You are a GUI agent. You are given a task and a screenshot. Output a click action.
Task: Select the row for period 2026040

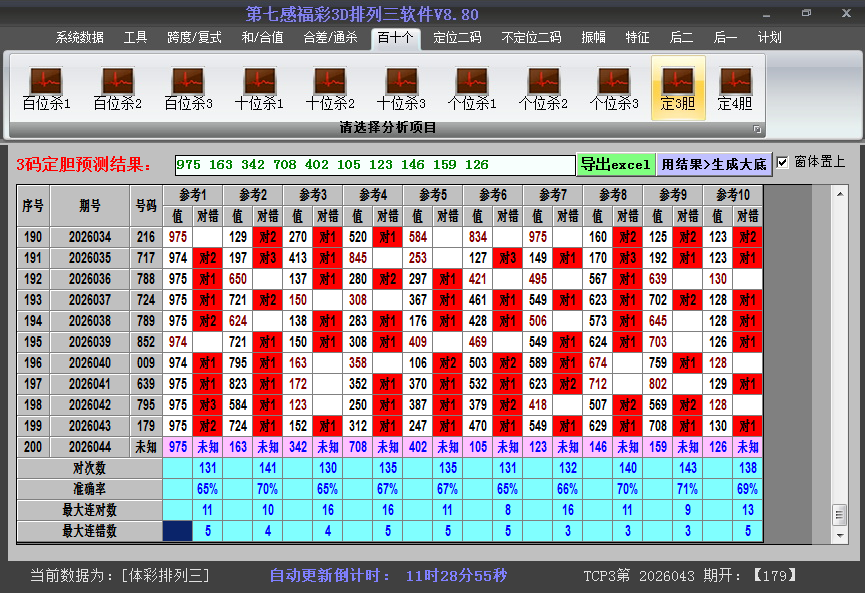tap(91, 363)
